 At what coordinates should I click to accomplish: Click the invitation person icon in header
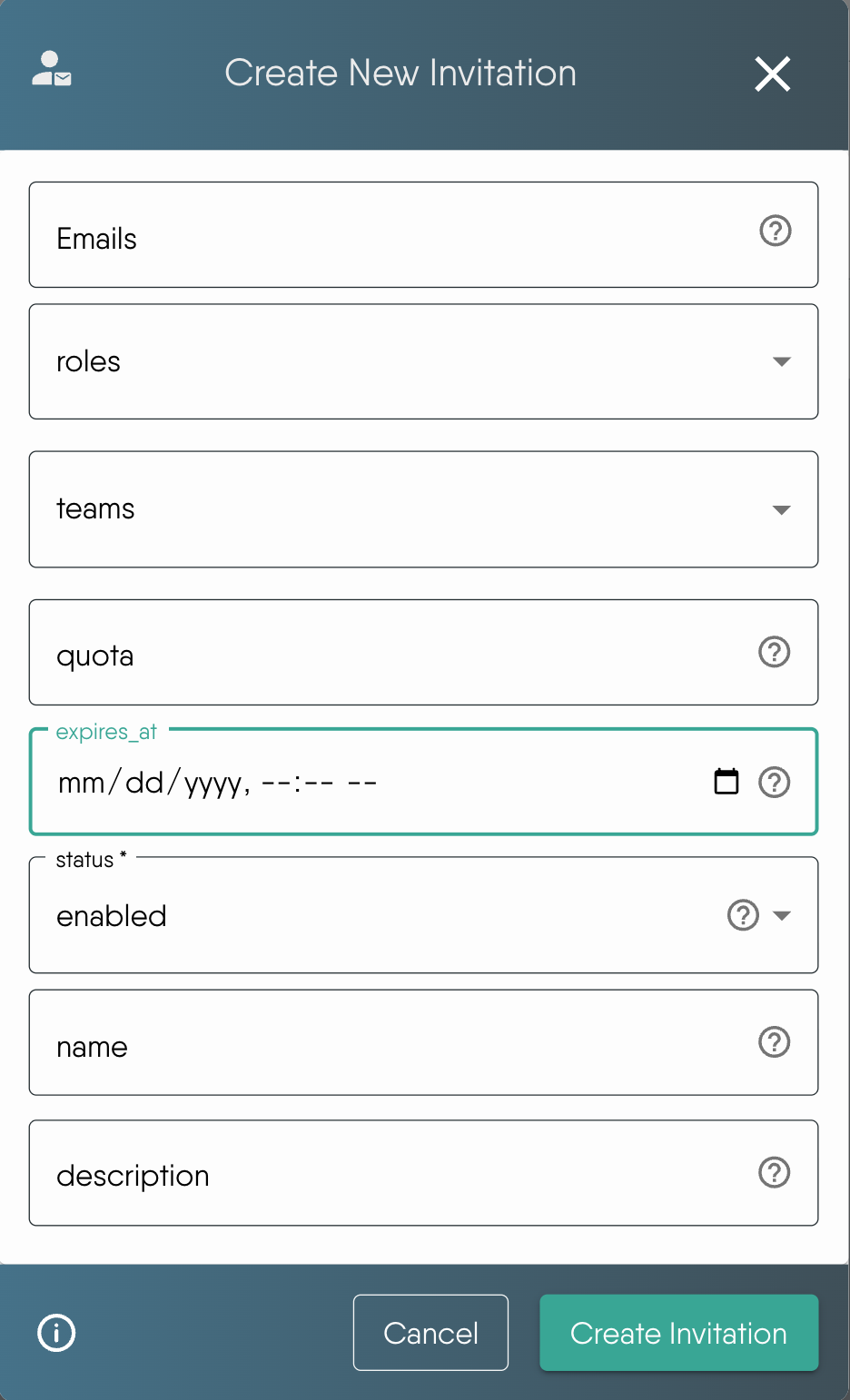tap(50, 73)
